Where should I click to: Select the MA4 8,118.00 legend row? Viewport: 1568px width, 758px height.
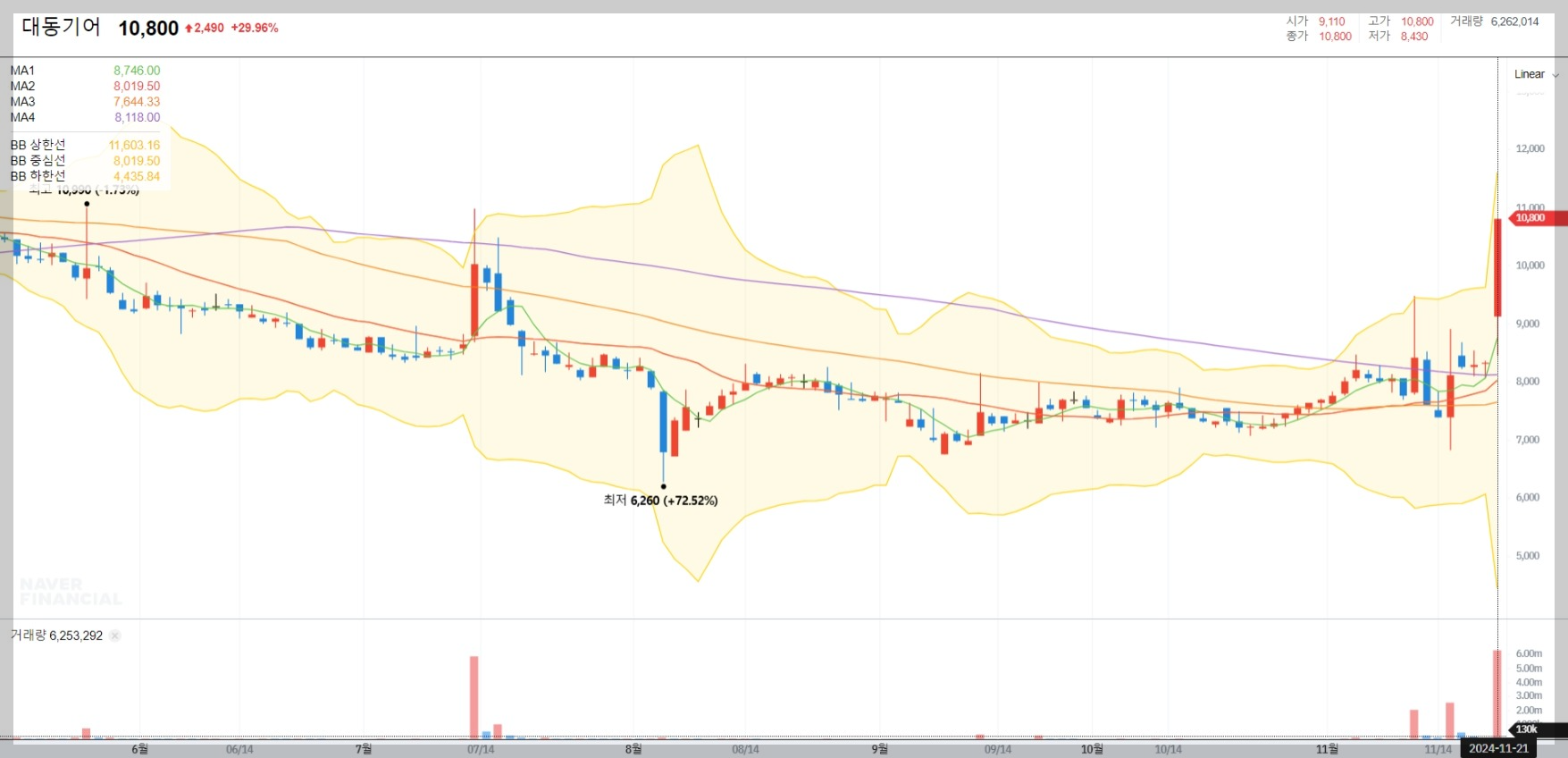pos(85,117)
